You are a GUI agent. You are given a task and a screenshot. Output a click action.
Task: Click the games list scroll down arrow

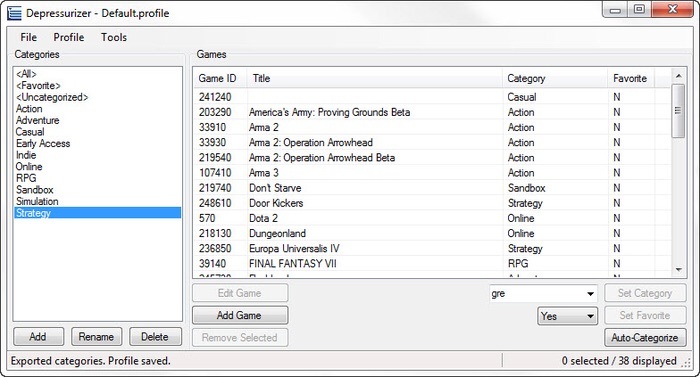tap(679, 270)
